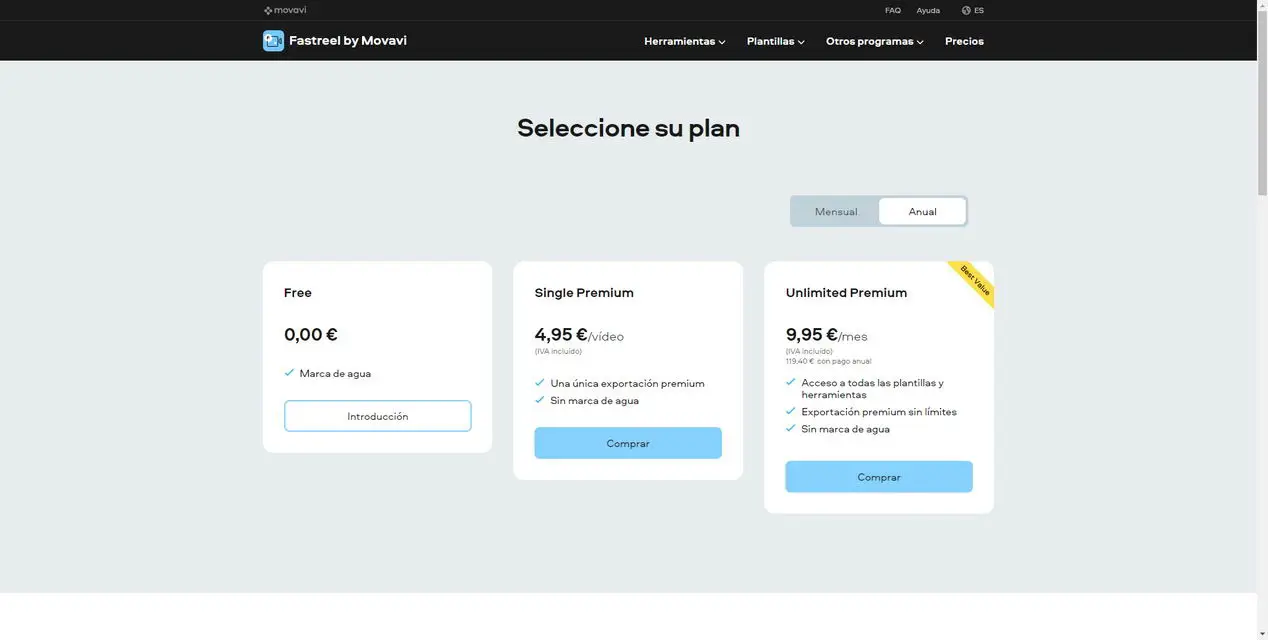1268x640 pixels.
Task: Go to the Ayuda page
Action: point(928,10)
